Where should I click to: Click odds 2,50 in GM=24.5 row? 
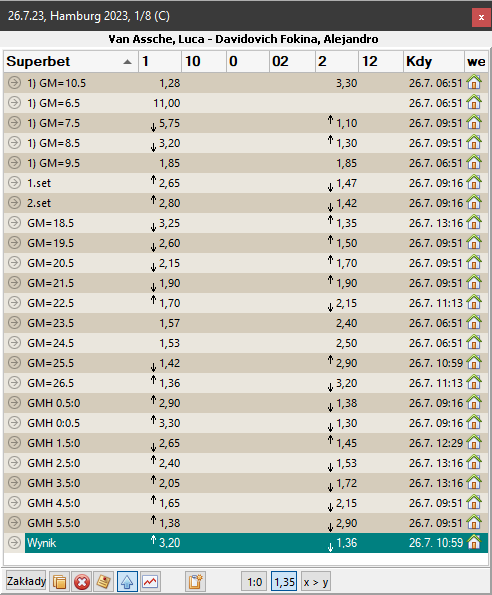pyautogui.click(x=346, y=343)
